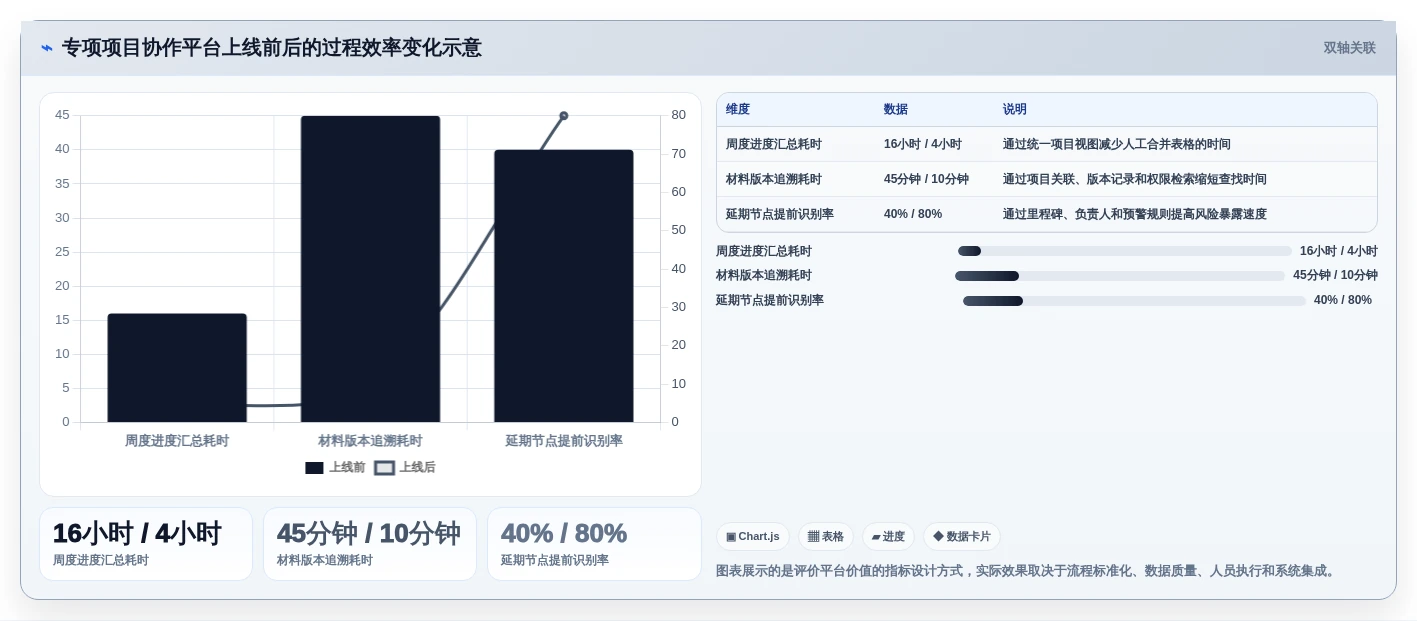Click the 材料版本追溯耗时 bar in chart
The height and width of the screenshot is (621, 1417).
370,269
